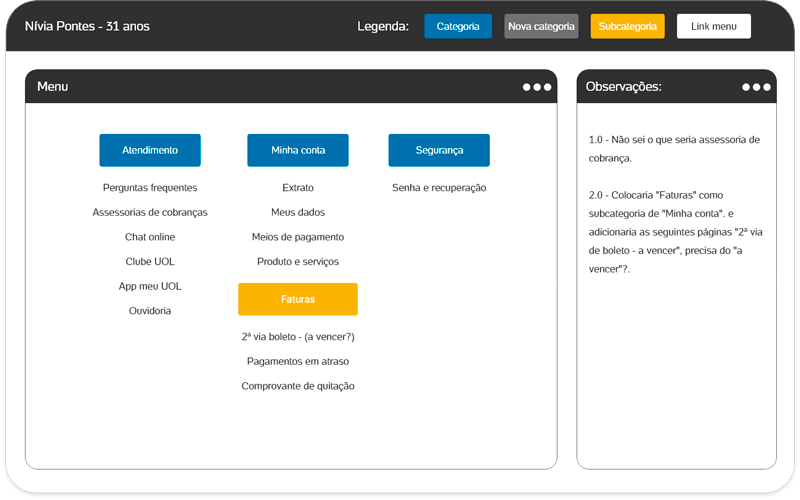Select the Minha conta category

[x=298, y=150]
